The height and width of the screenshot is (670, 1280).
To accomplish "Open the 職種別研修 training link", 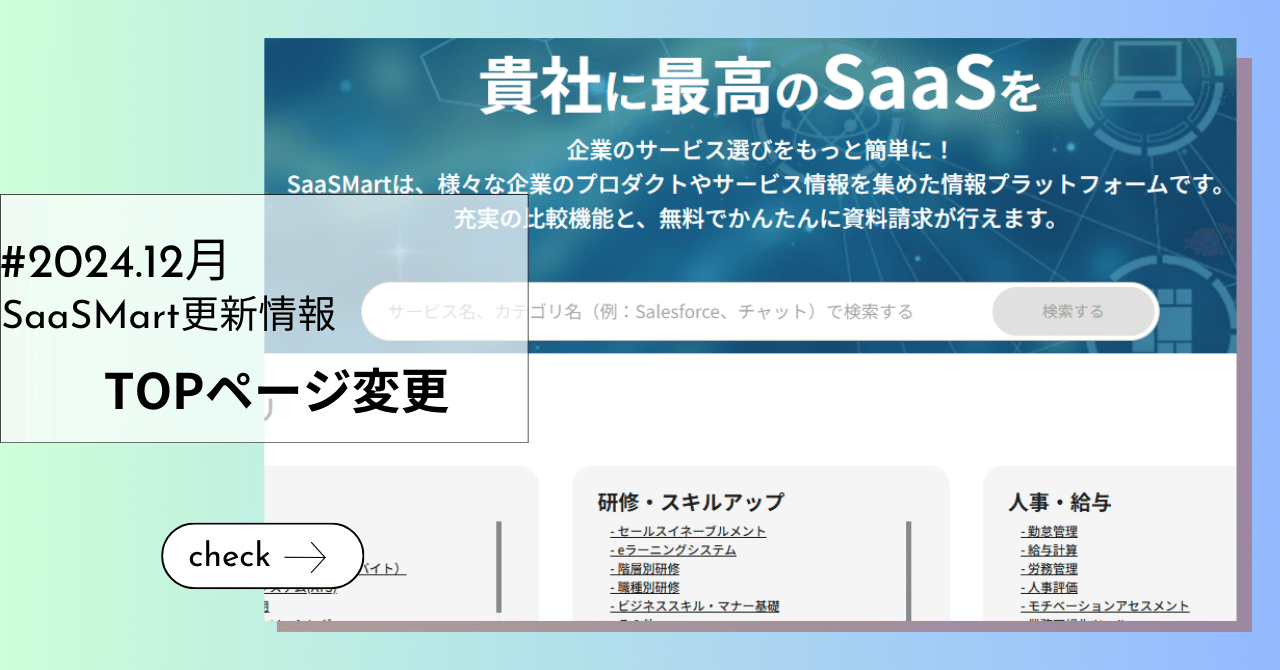I will coord(648,588).
